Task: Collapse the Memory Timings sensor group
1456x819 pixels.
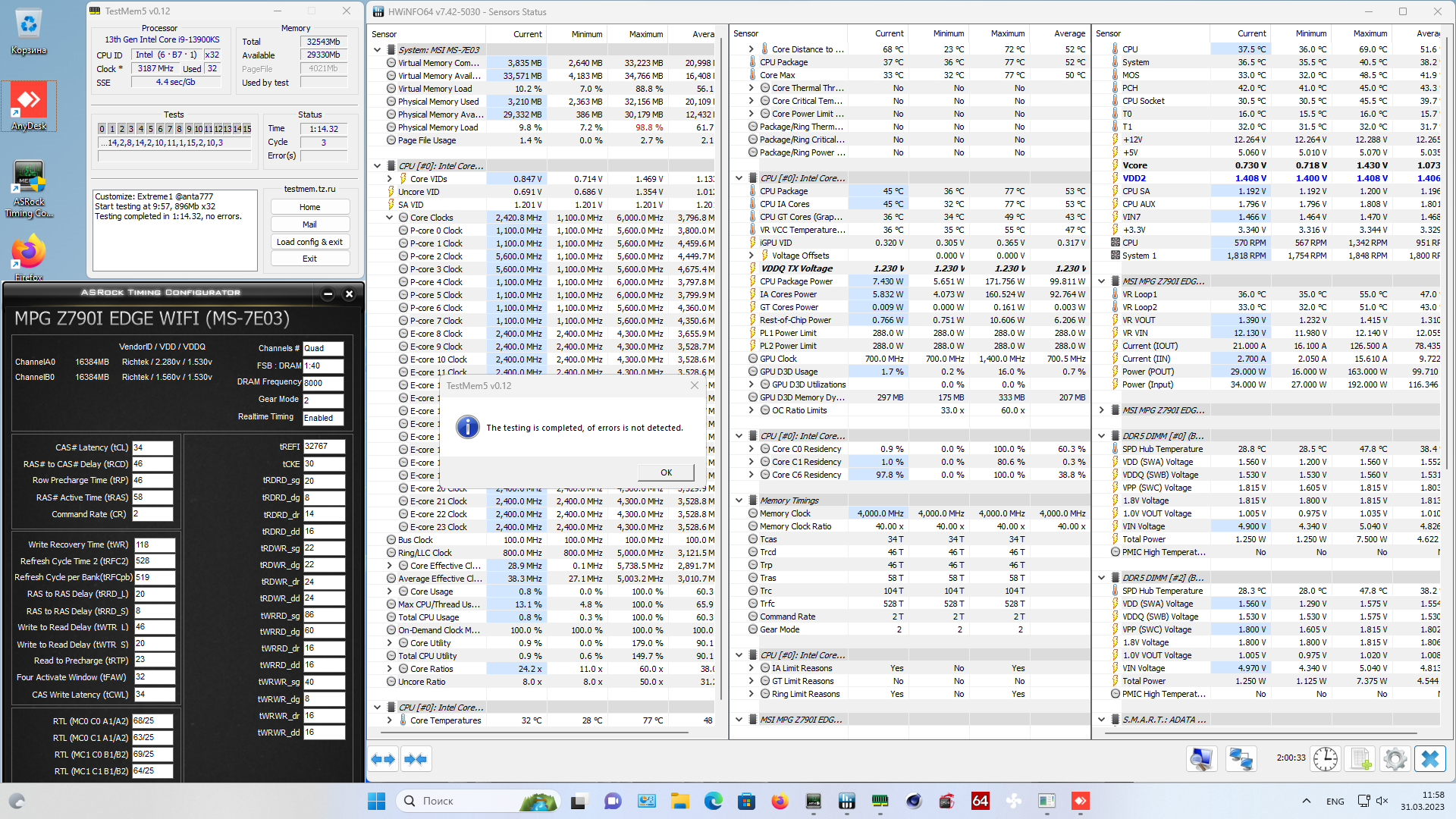Action: click(739, 500)
